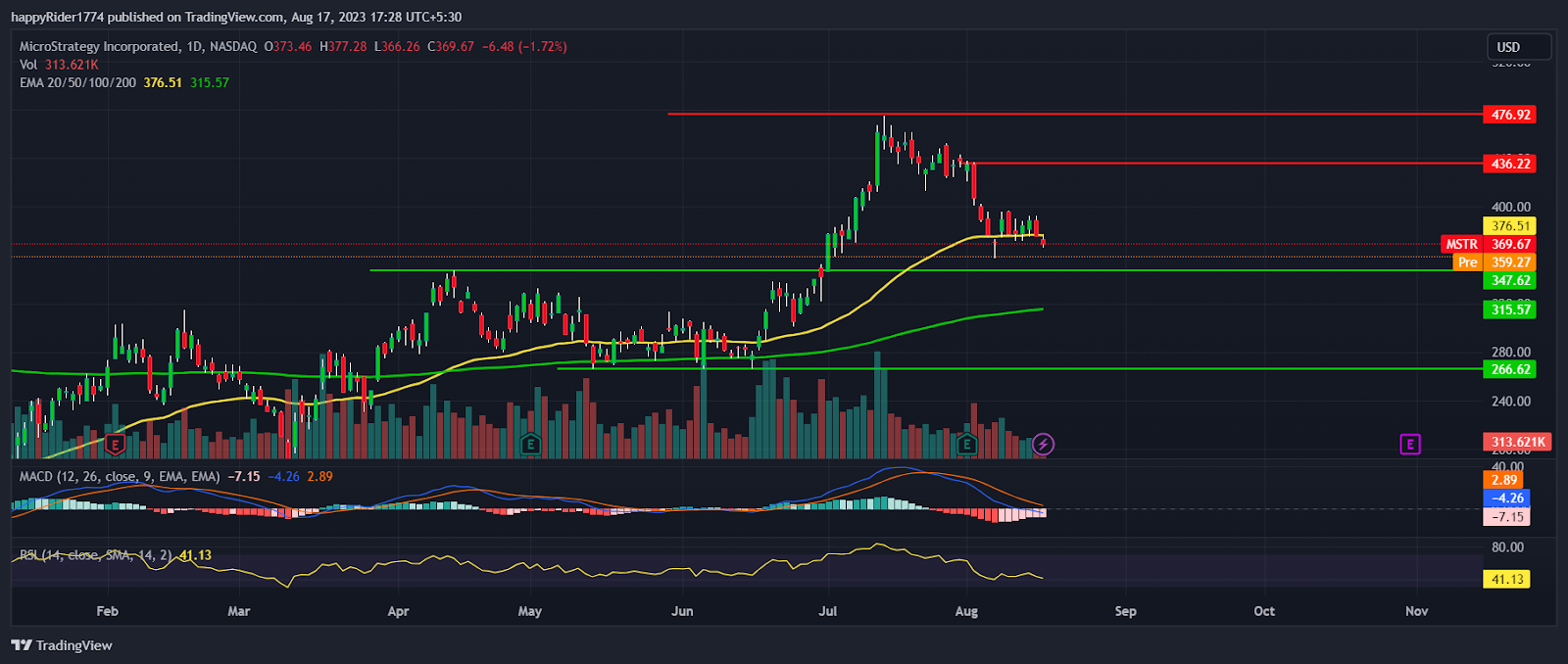Screen dimensions: 1568x664
Task: Click the red earnings E marker near February
Action: tap(115, 445)
